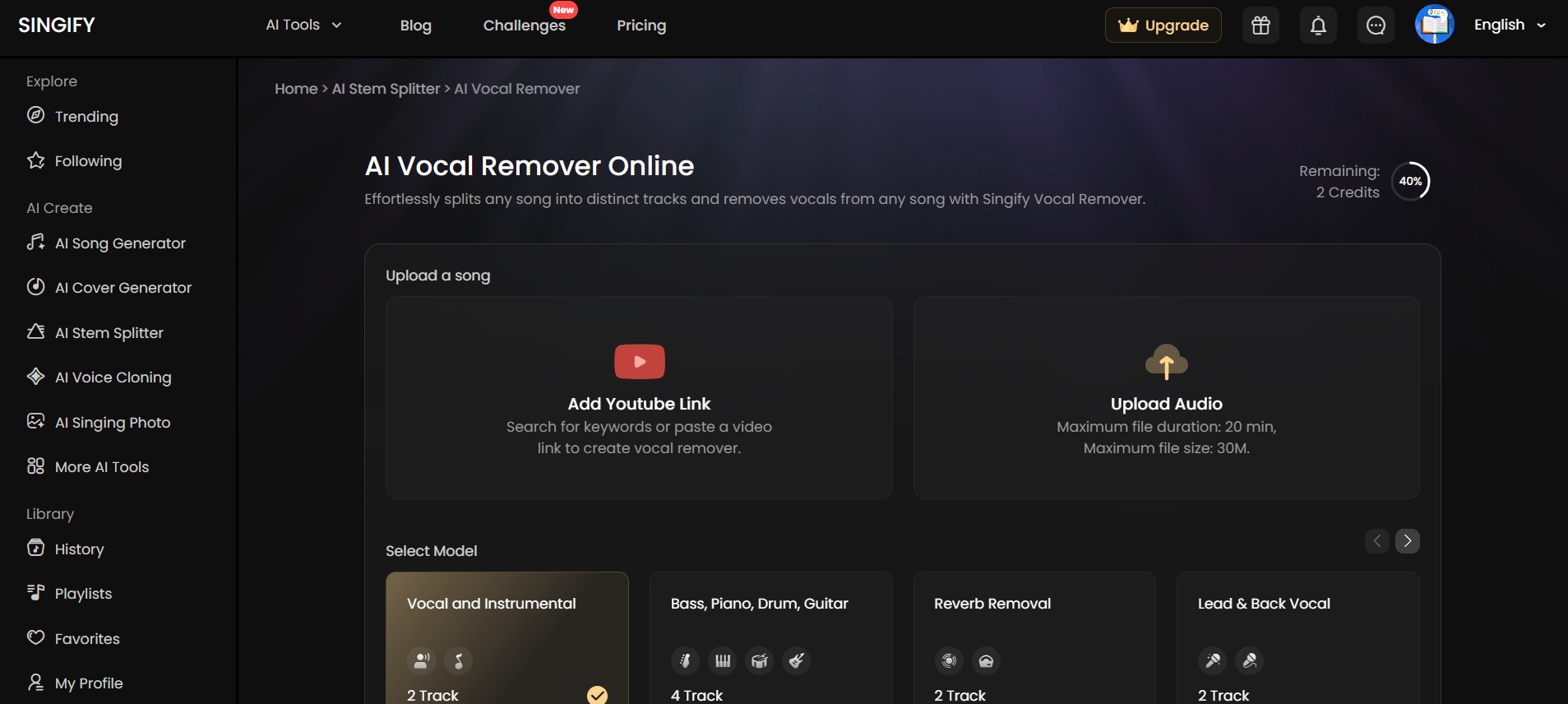1568x704 pixels.
Task: Click the Upgrade button
Action: click(1163, 25)
